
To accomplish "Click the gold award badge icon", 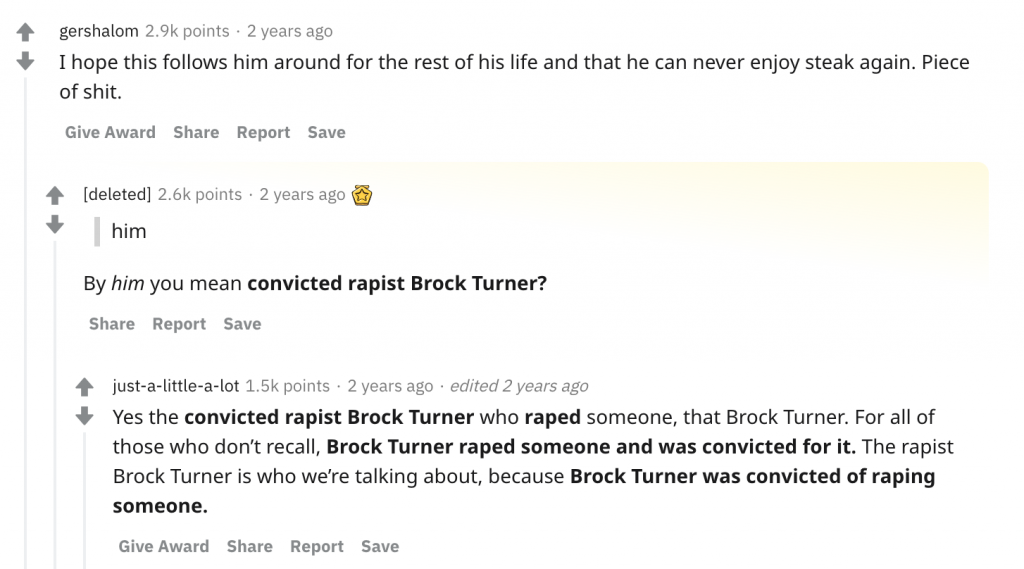I will (x=362, y=195).
